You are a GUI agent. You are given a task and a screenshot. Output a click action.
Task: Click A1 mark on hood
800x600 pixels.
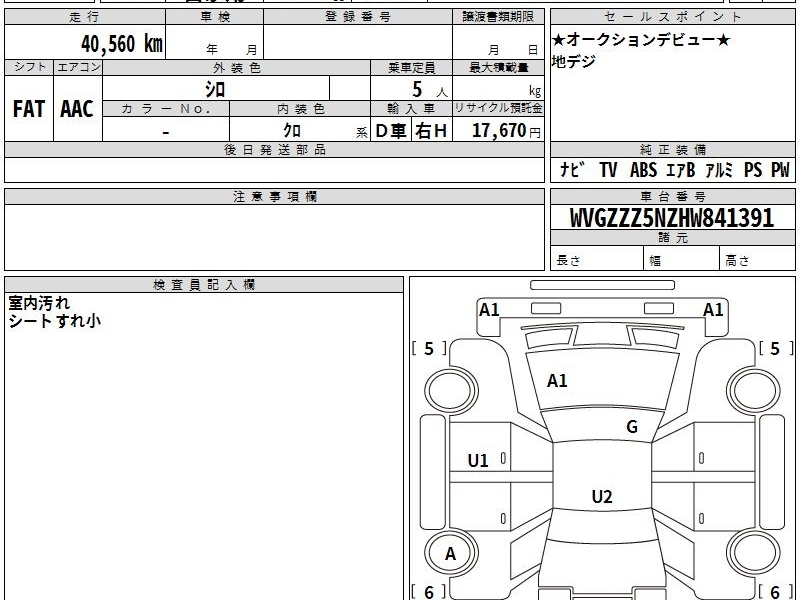[557, 381]
